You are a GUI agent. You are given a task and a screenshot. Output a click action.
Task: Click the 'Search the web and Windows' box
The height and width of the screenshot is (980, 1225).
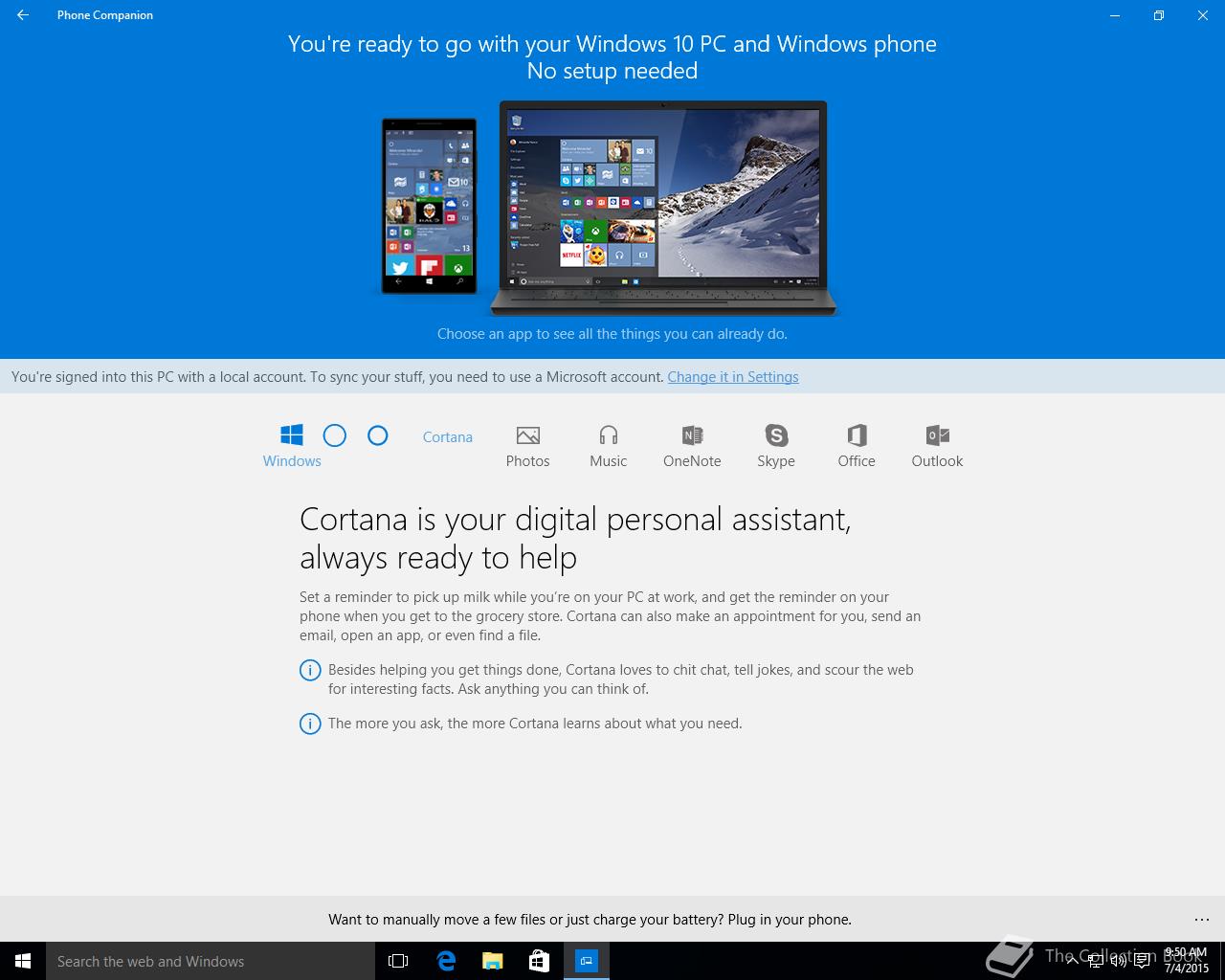pos(211,961)
